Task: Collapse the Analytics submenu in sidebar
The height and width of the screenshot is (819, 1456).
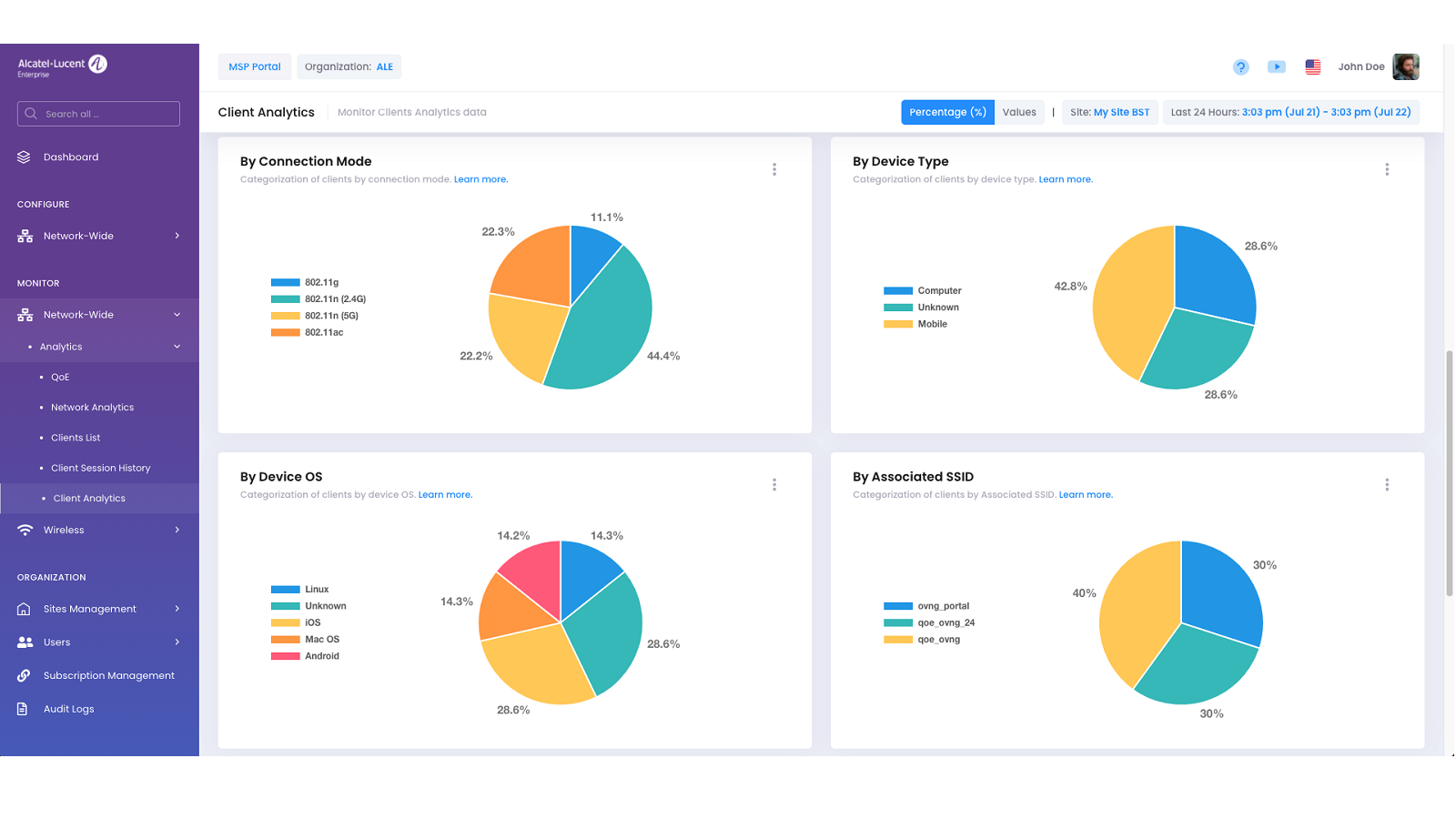Action: 177,347
